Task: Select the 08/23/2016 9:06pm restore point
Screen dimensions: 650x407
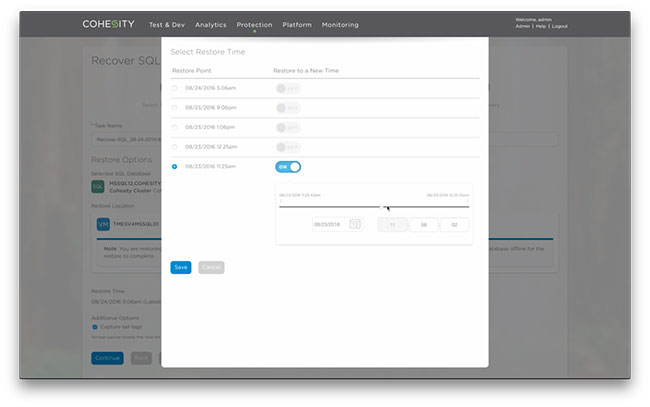Action: click(x=175, y=108)
